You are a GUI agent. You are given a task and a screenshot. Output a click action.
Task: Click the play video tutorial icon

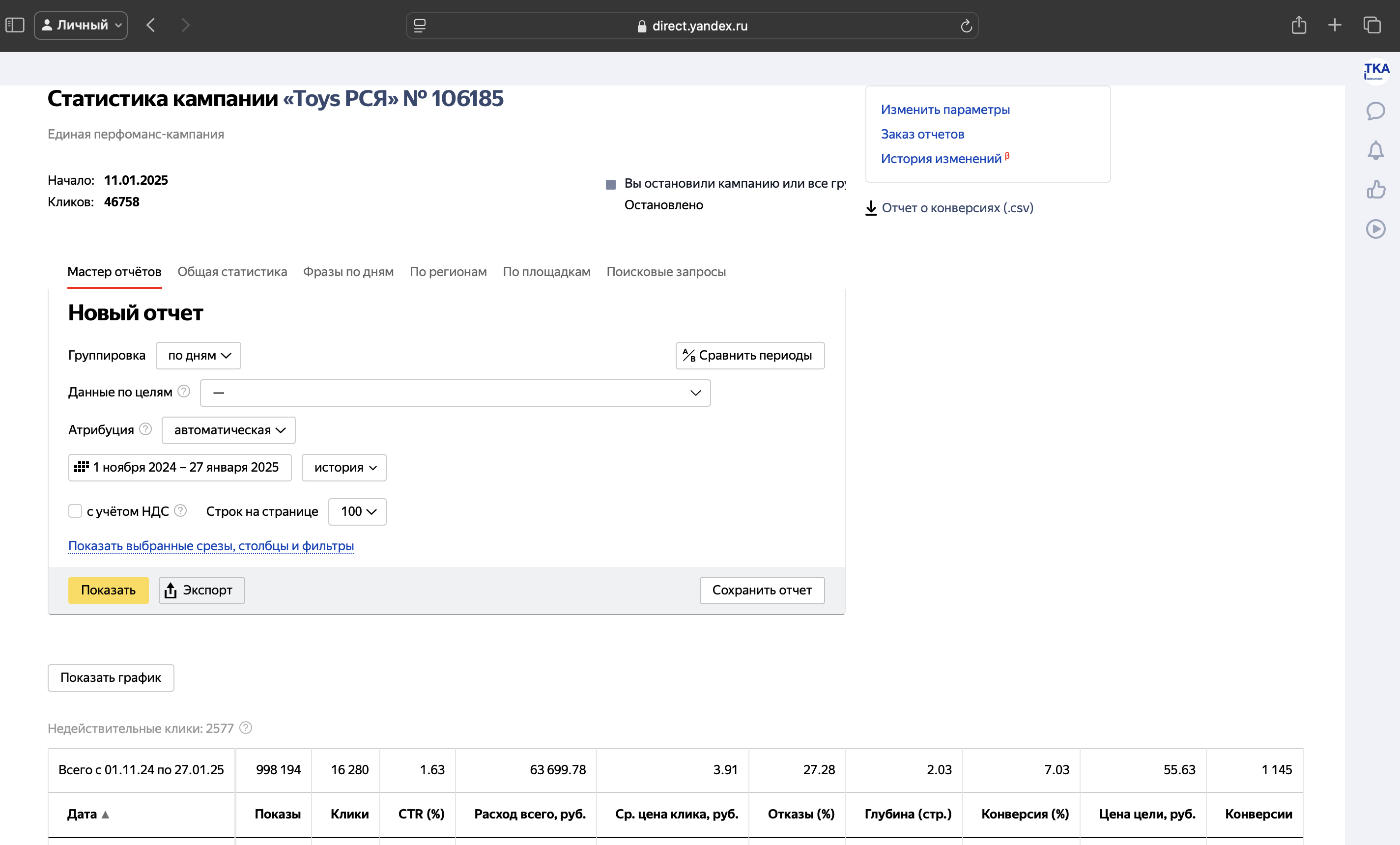pos(1375,229)
